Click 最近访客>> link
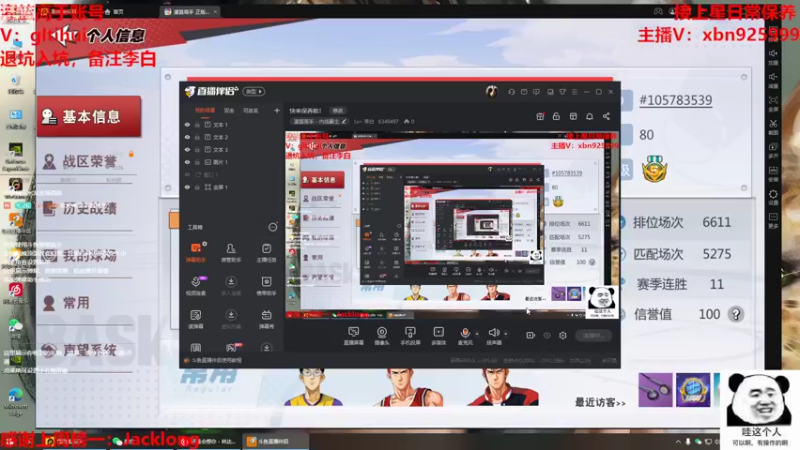The height and width of the screenshot is (450, 800). [x=600, y=403]
